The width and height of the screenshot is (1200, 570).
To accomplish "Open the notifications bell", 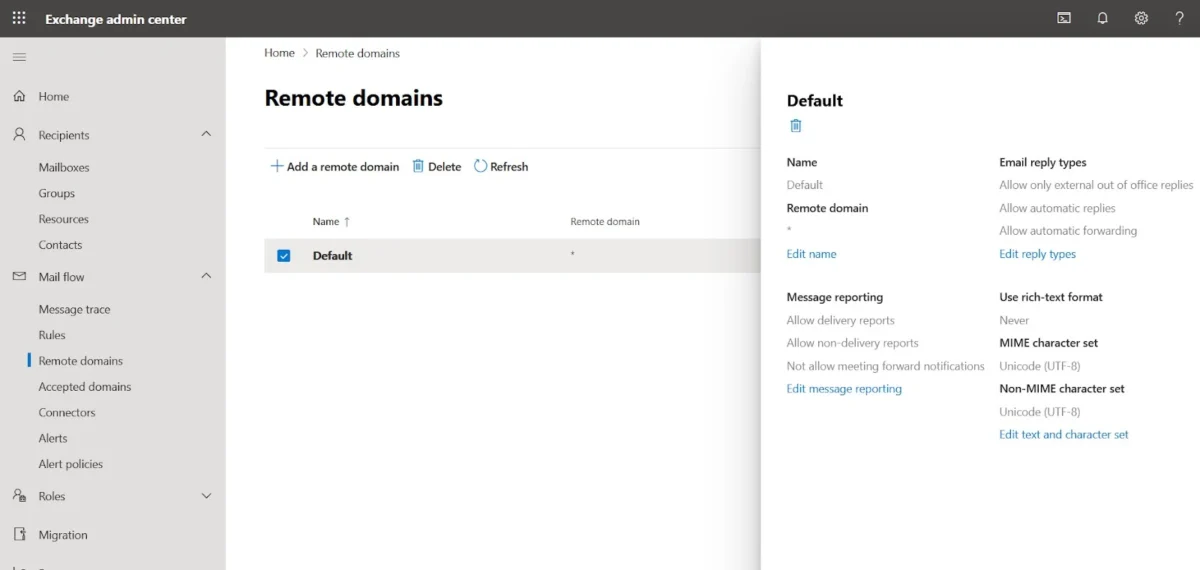I will [1102, 18].
